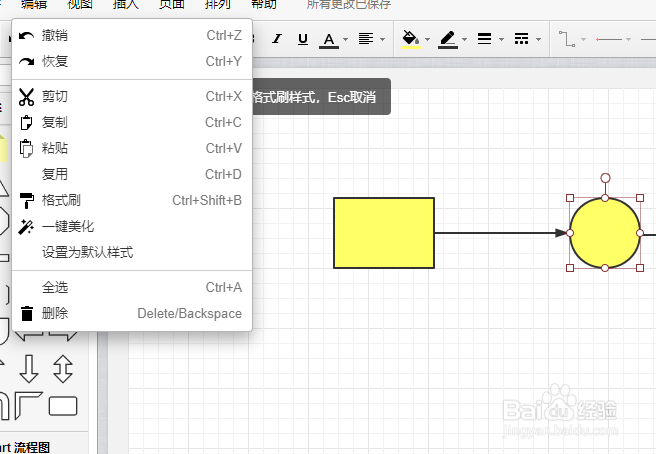Viewport: 656px width, 454px height.
Task: Open the Insert (插入) menu
Action: (126, 5)
